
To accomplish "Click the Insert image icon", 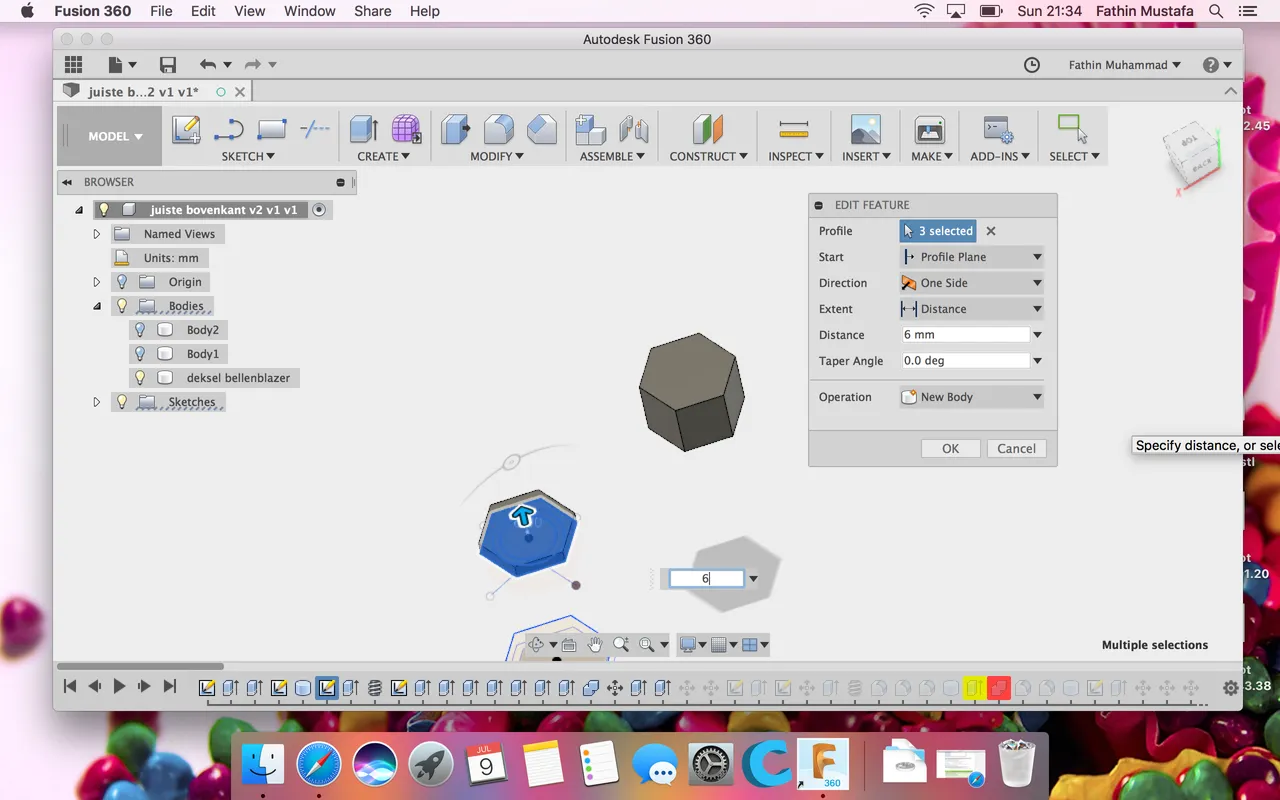I will (865, 130).
